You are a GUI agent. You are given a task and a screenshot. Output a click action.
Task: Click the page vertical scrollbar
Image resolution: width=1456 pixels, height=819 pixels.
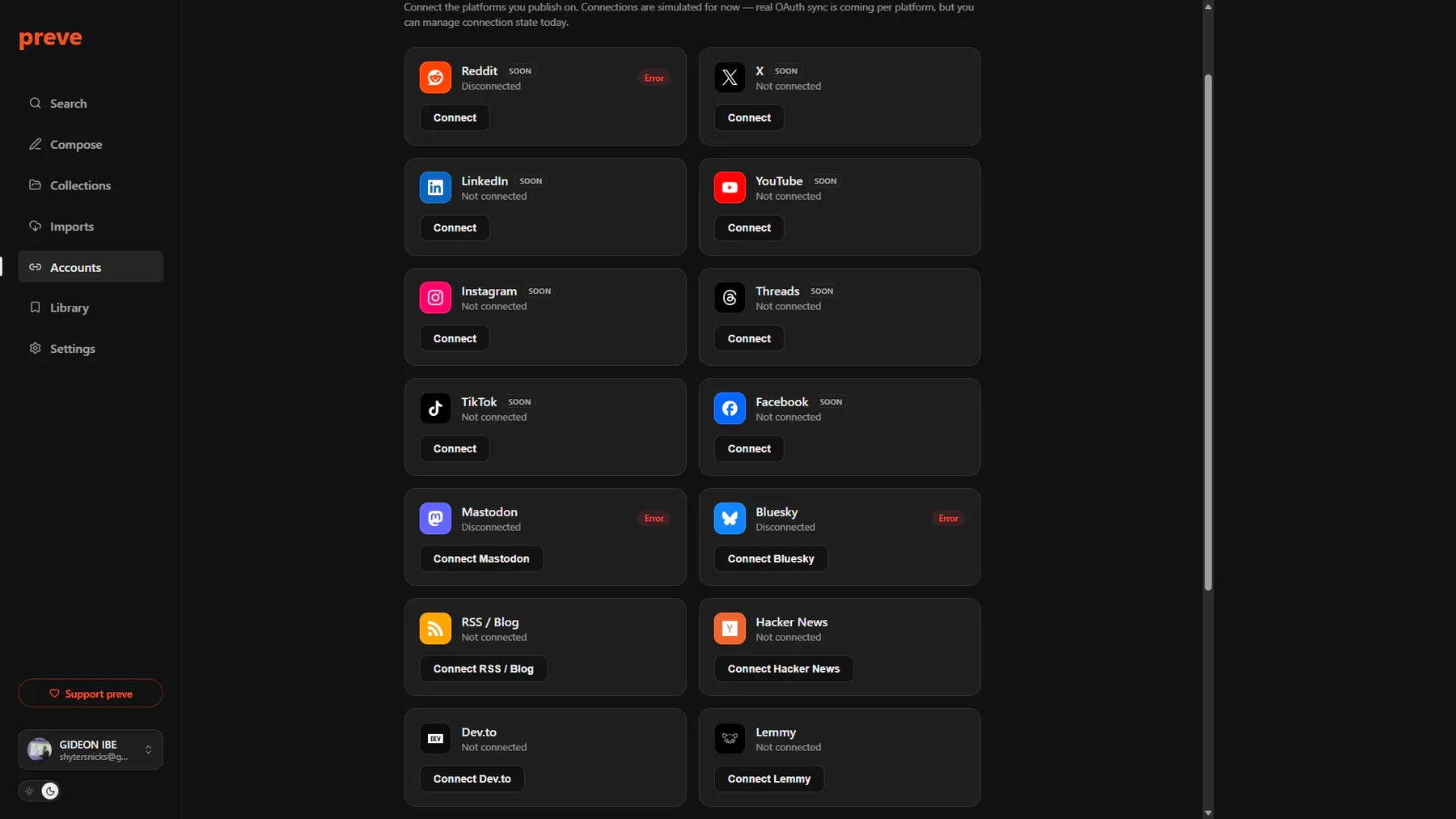click(x=1208, y=332)
